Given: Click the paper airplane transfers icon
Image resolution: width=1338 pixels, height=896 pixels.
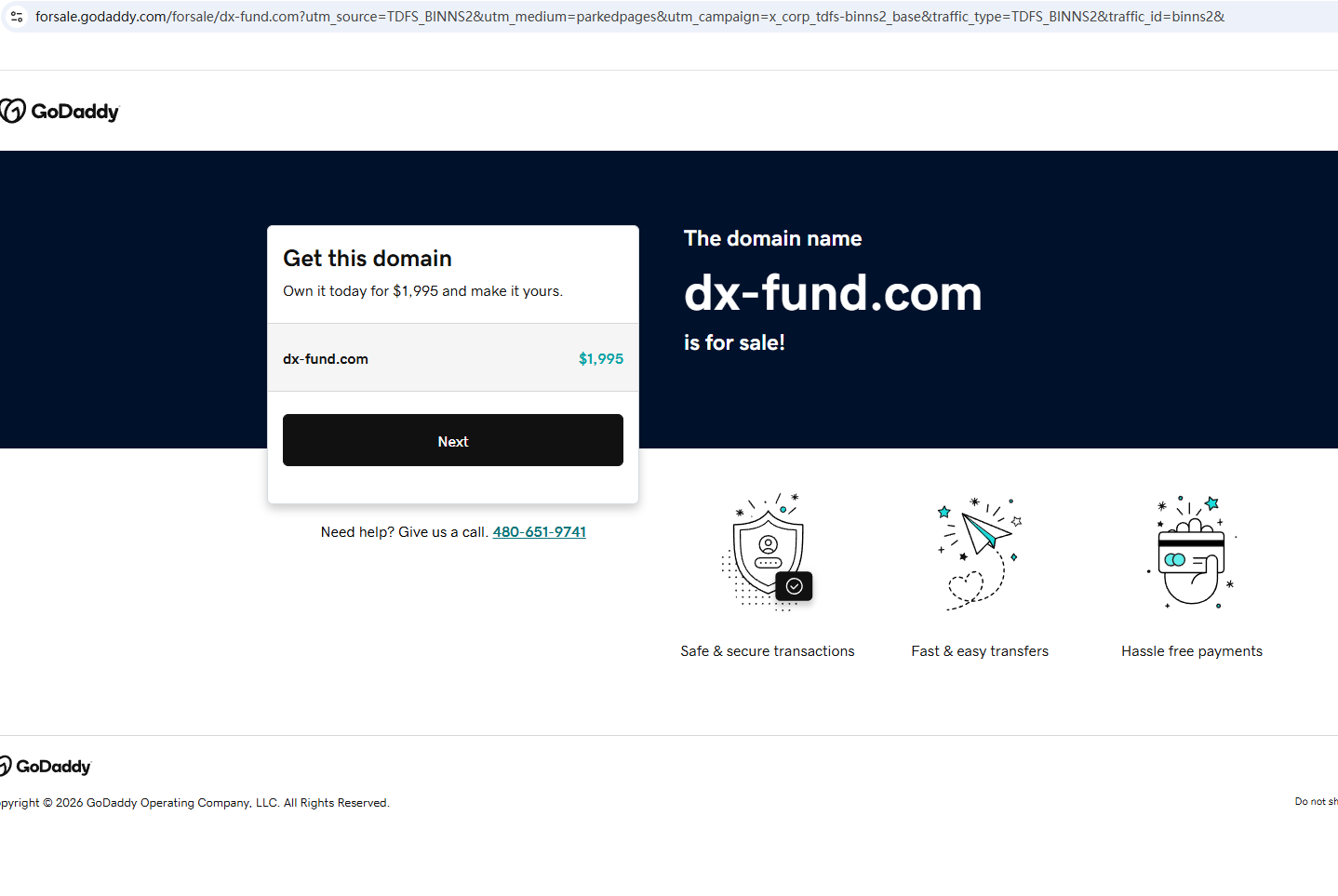Looking at the screenshot, I should pyautogui.click(x=980, y=553).
